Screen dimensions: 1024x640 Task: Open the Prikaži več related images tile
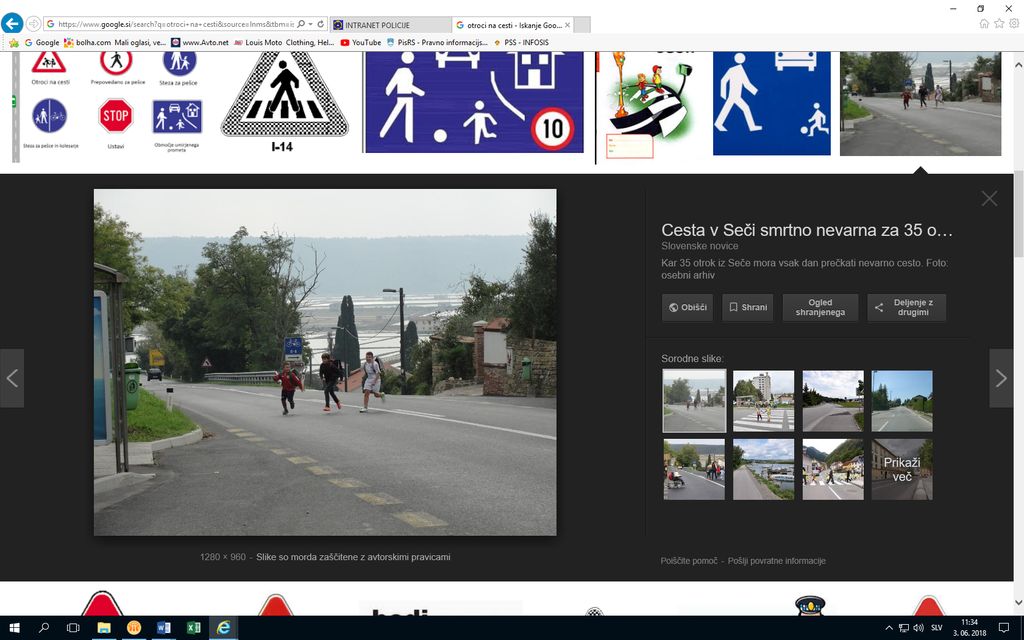click(902, 469)
